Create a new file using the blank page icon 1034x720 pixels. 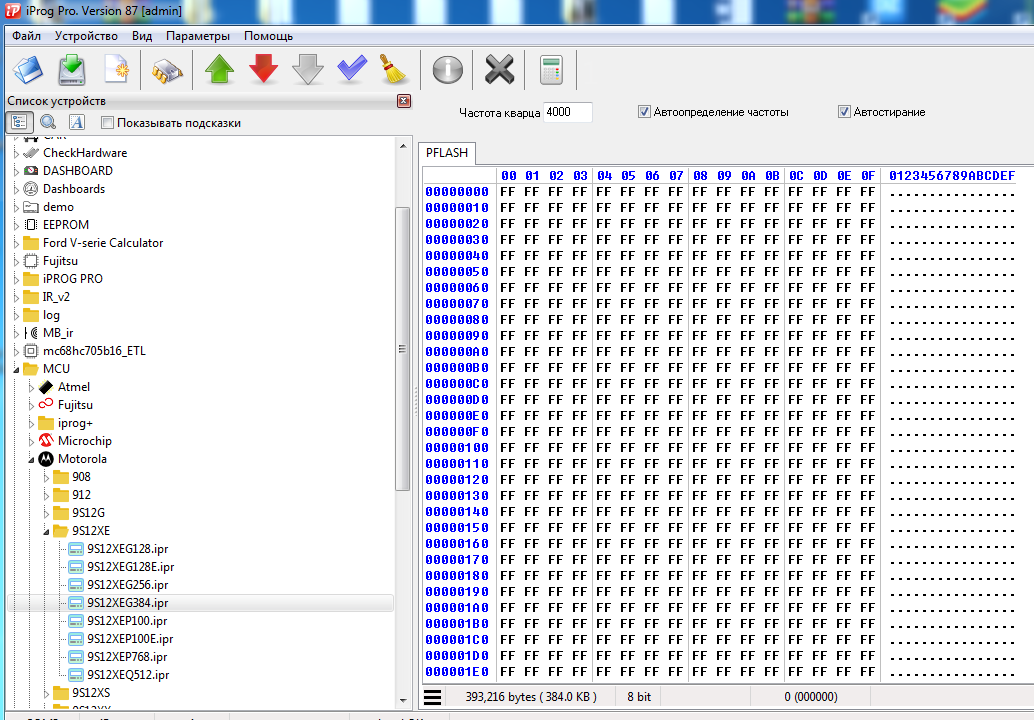pos(116,69)
